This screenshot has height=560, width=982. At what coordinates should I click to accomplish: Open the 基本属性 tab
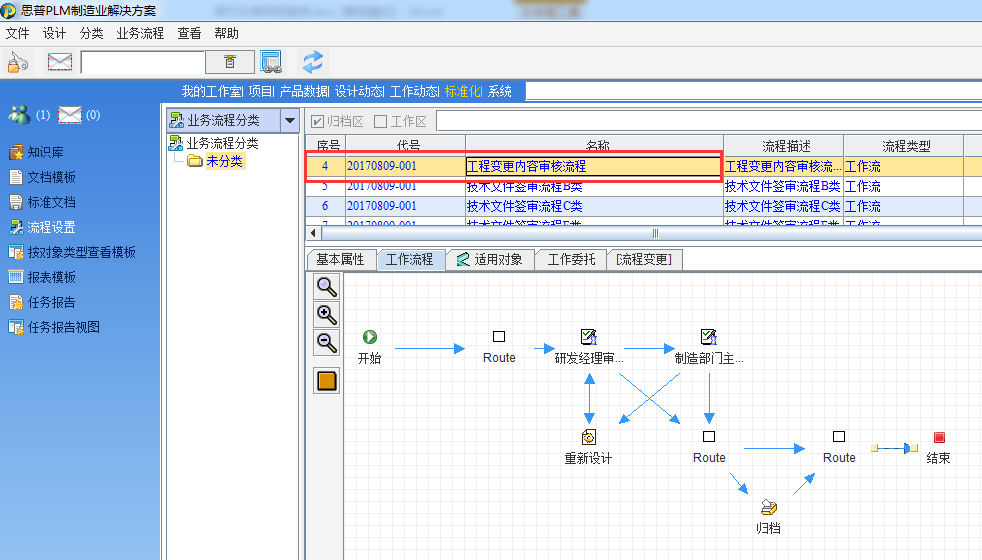click(x=341, y=259)
